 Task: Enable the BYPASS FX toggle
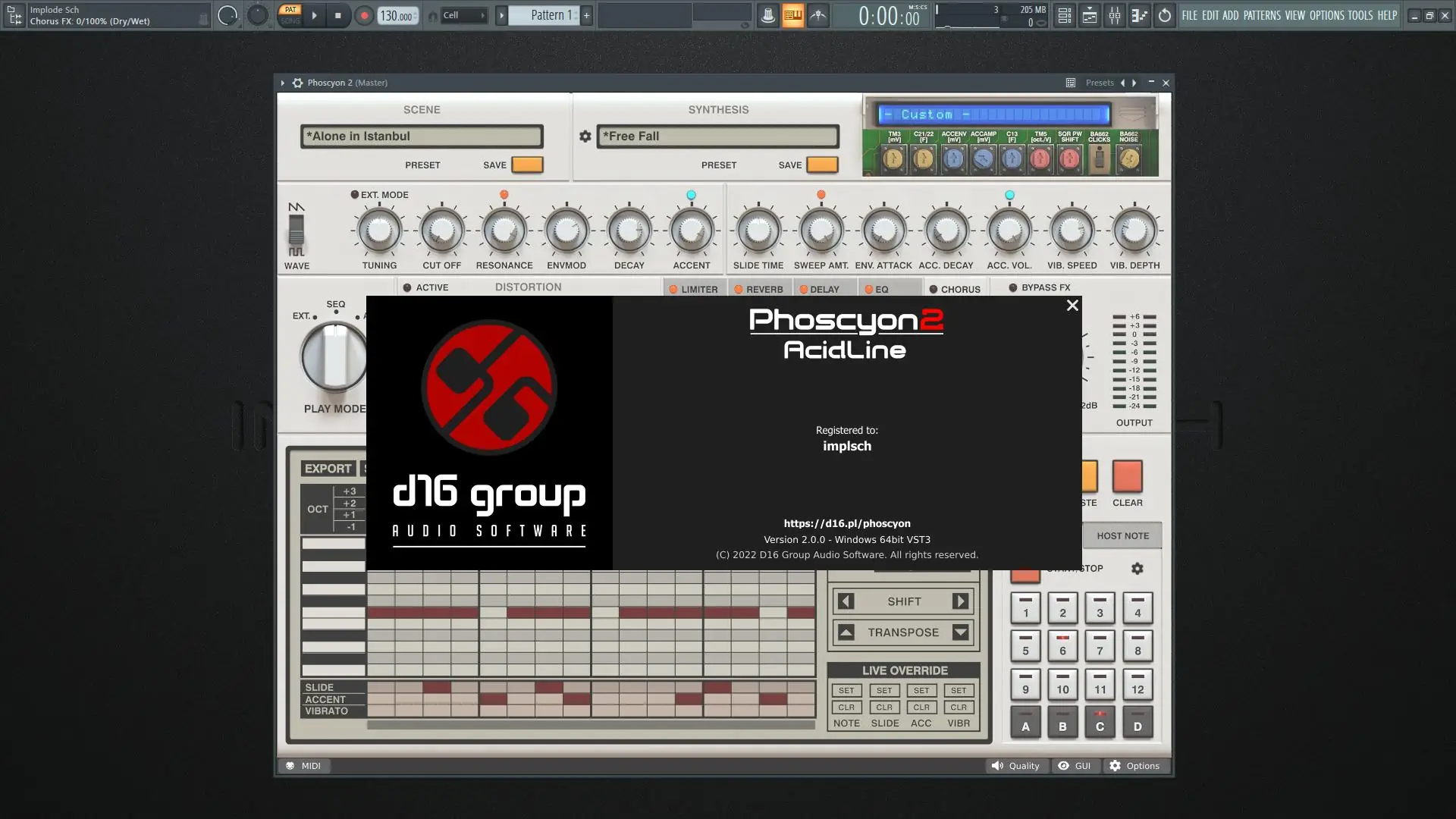[x=1012, y=287]
